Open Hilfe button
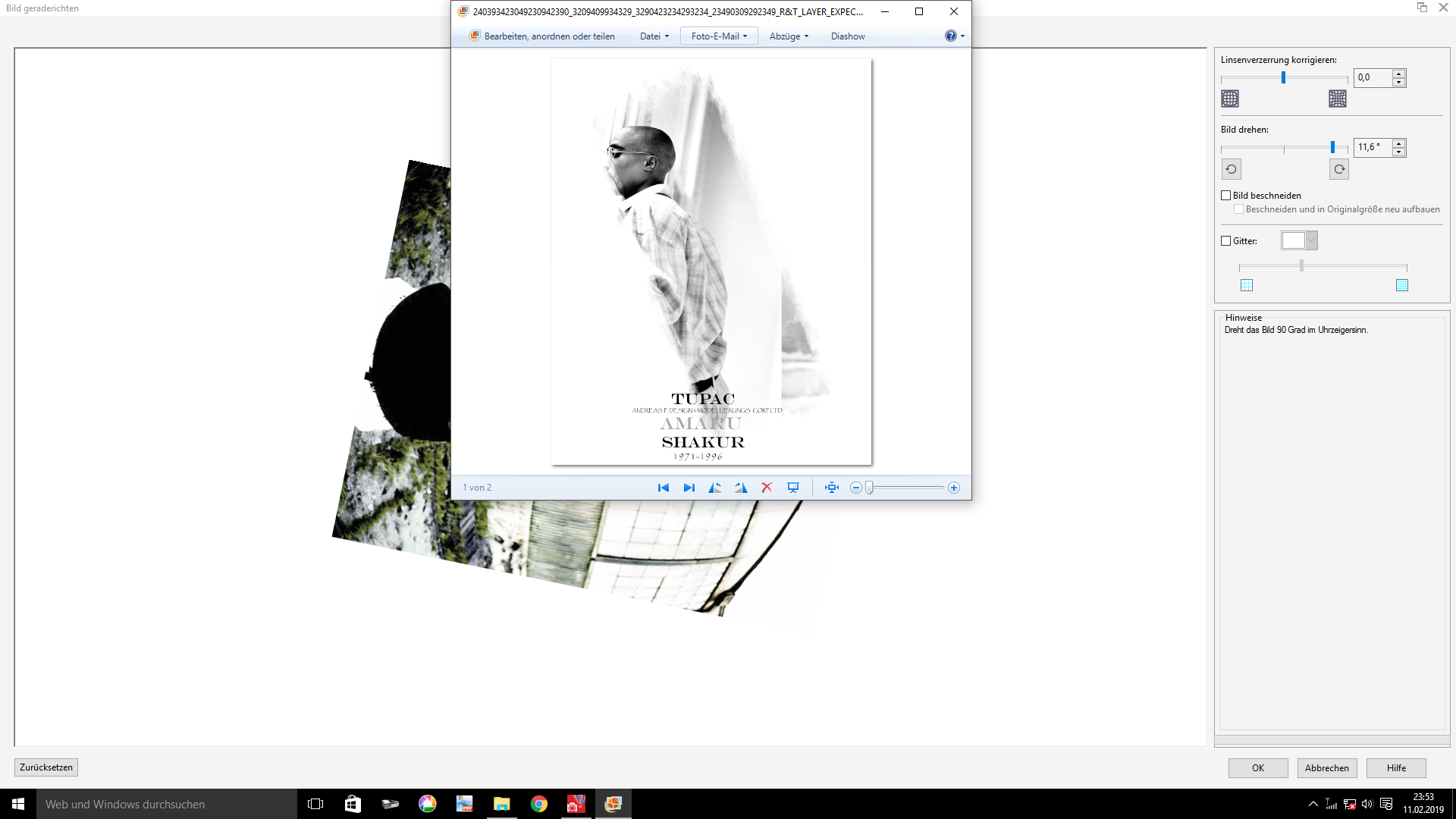This screenshot has width=1456, height=819. (1396, 768)
